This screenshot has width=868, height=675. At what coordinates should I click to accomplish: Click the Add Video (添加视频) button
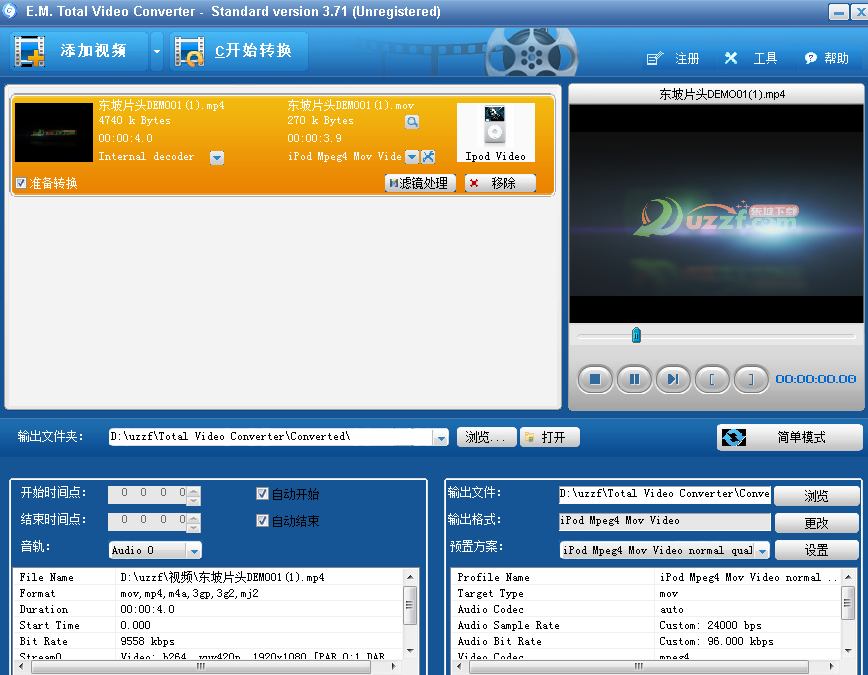pos(78,51)
